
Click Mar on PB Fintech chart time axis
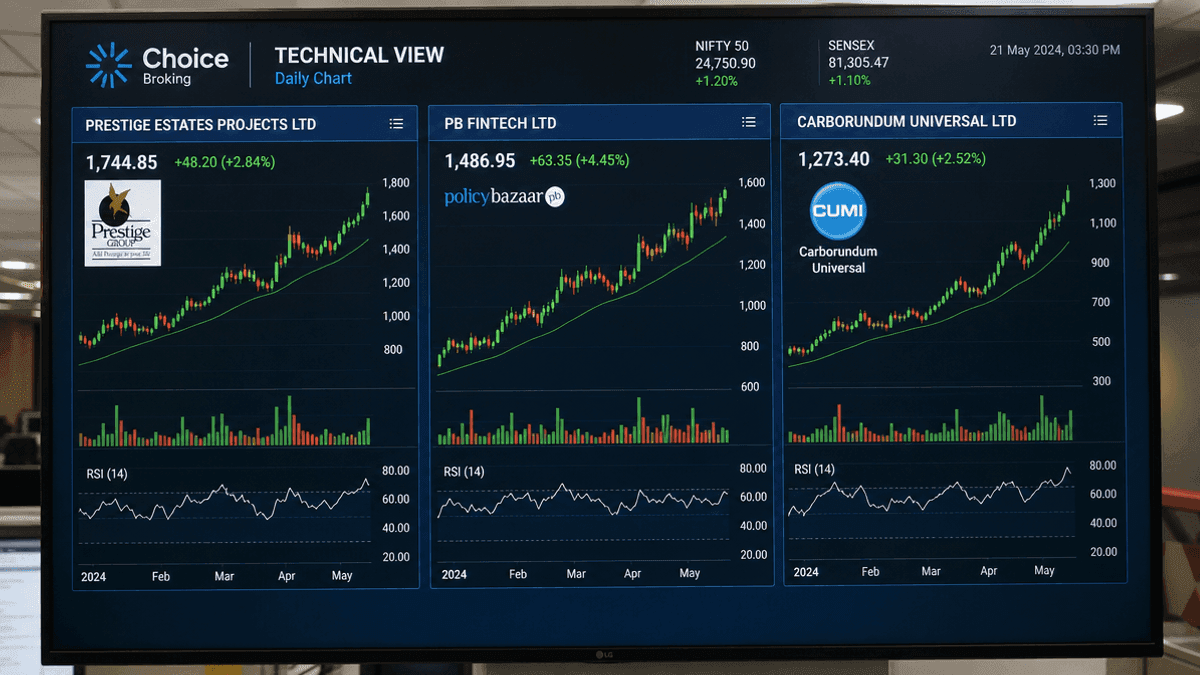click(x=576, y=575)
